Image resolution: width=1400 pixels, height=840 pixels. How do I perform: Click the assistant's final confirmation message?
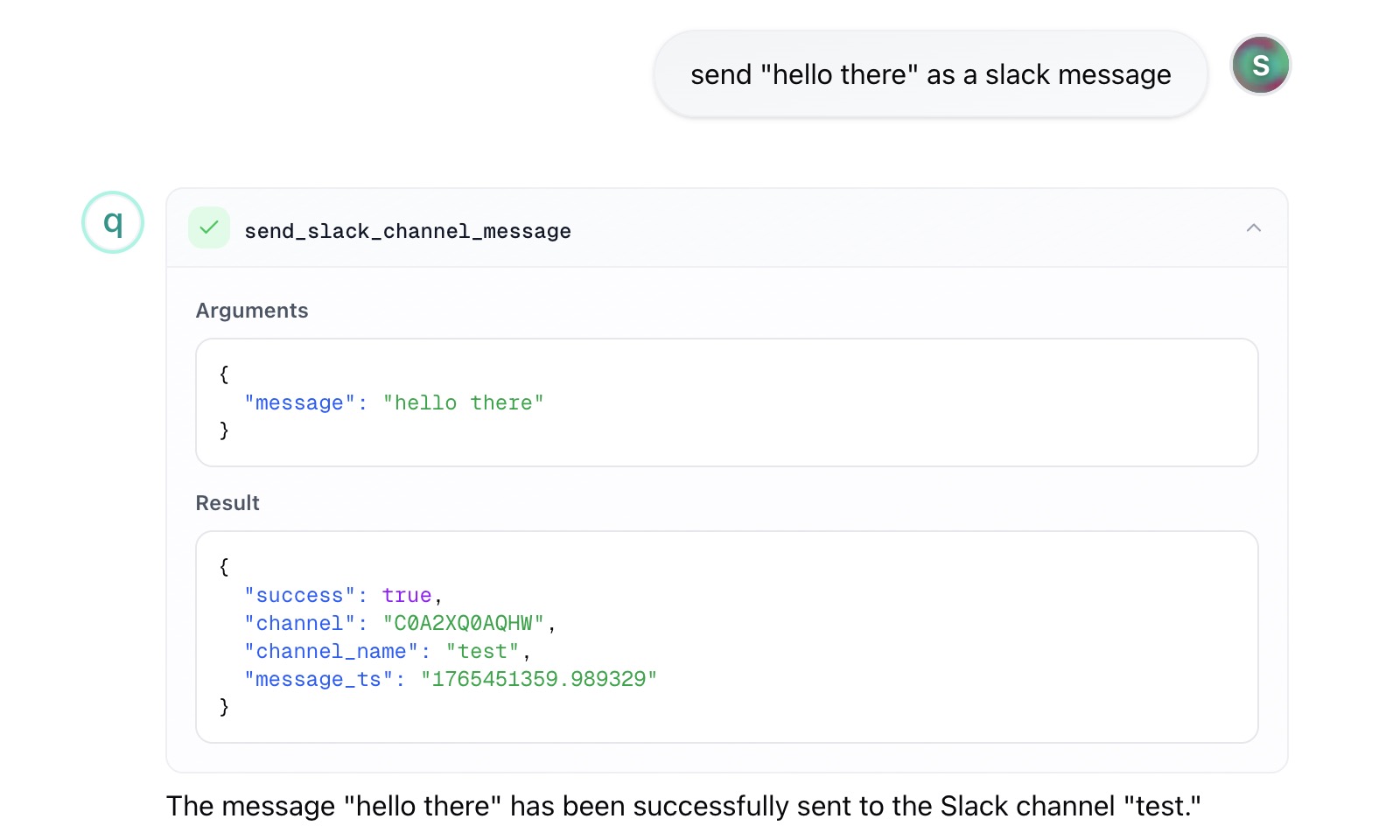(x=683, y=806)
